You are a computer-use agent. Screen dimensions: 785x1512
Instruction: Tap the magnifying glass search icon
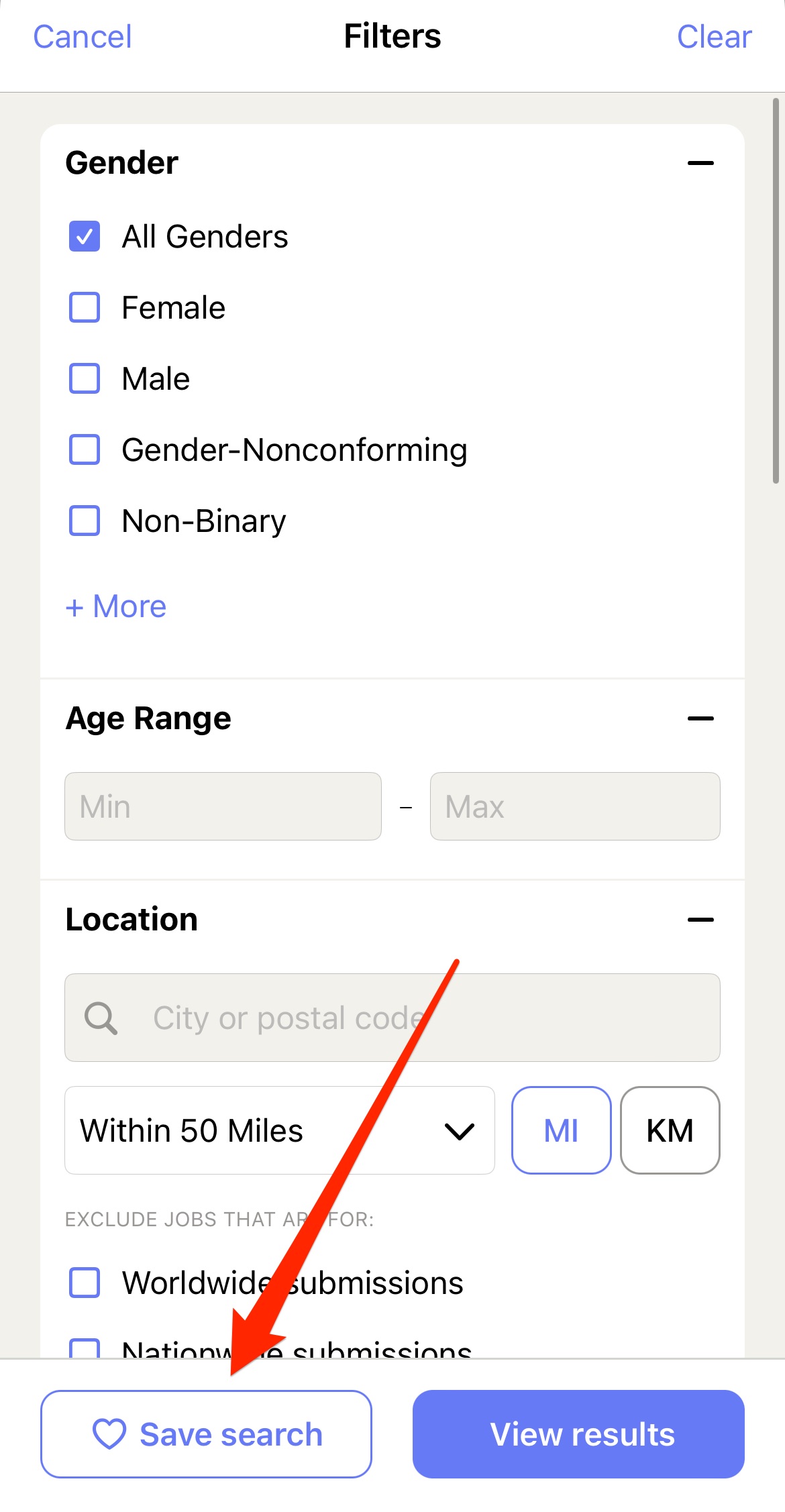tap(101, 1018)
